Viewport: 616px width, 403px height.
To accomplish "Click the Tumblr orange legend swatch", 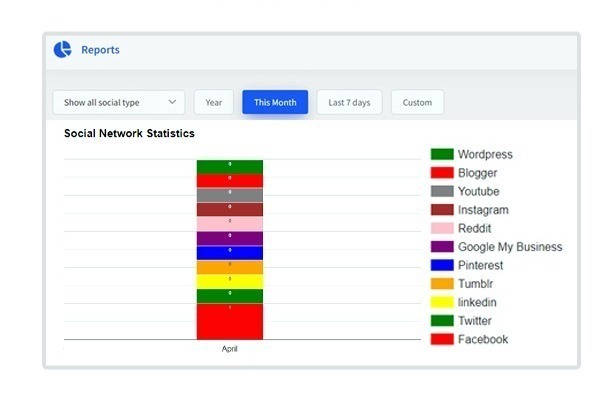I will click(x=442, y=284).
